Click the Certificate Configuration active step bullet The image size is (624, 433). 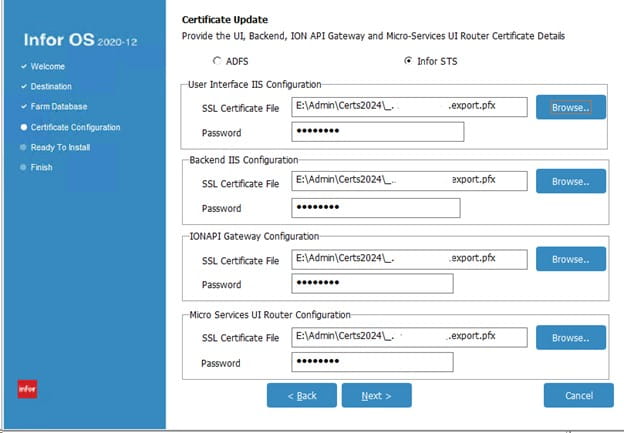pos(23,127)
